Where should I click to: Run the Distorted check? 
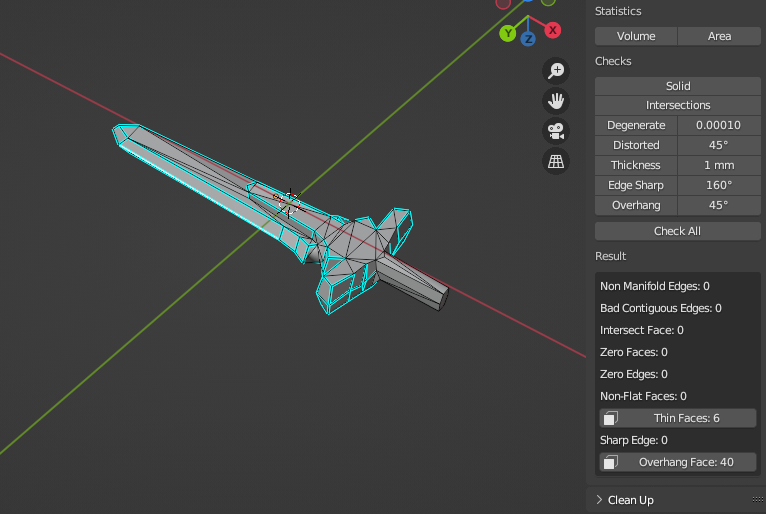pyautogui.click(x=636, y=145)
